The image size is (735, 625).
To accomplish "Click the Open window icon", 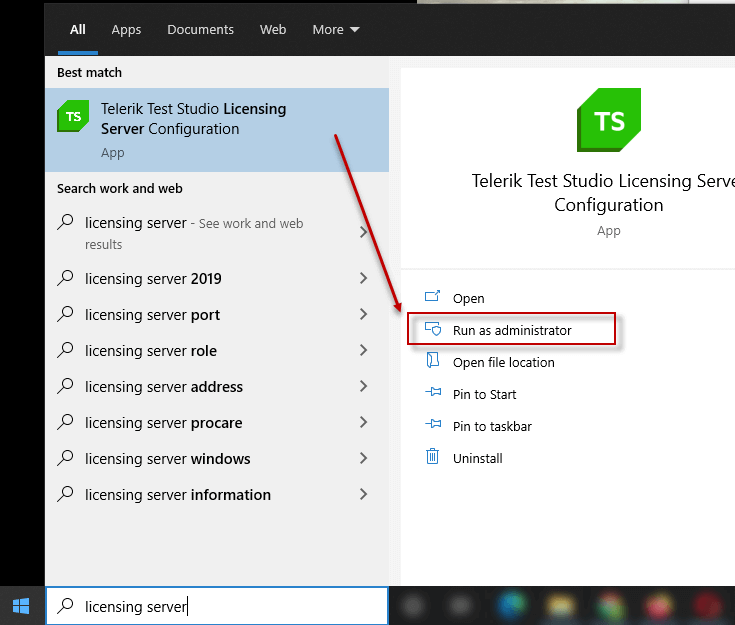I will coord(433,296).
